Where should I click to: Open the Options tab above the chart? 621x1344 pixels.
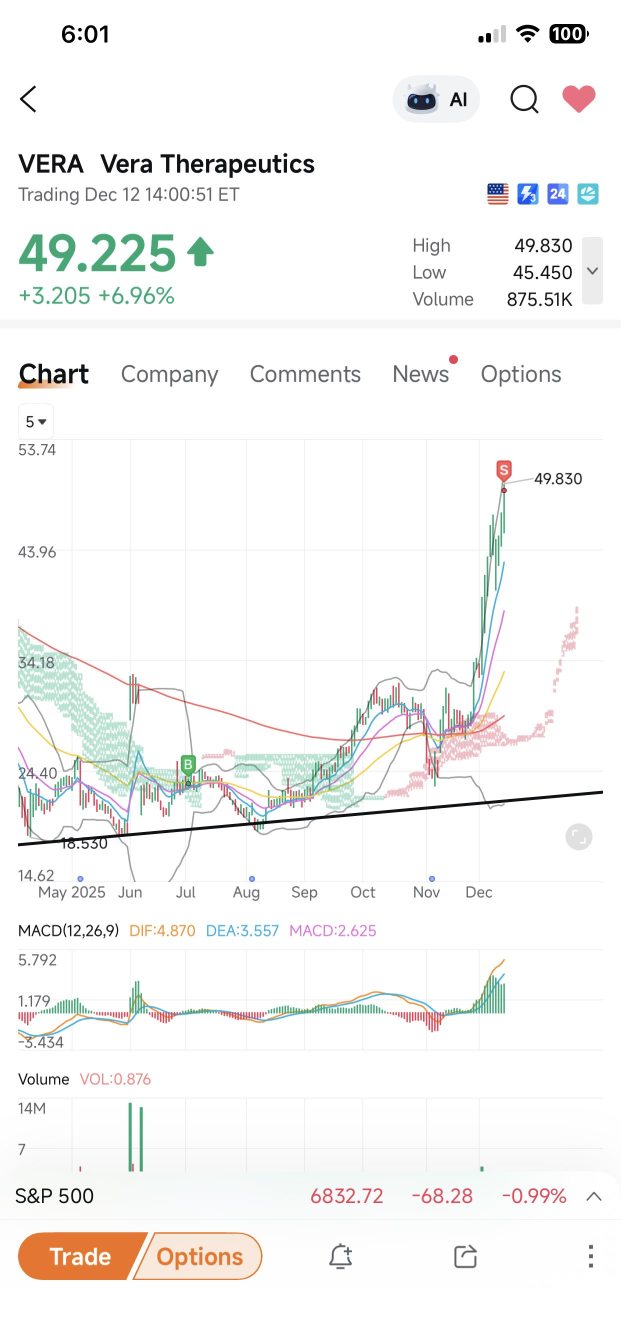[521, 374]
